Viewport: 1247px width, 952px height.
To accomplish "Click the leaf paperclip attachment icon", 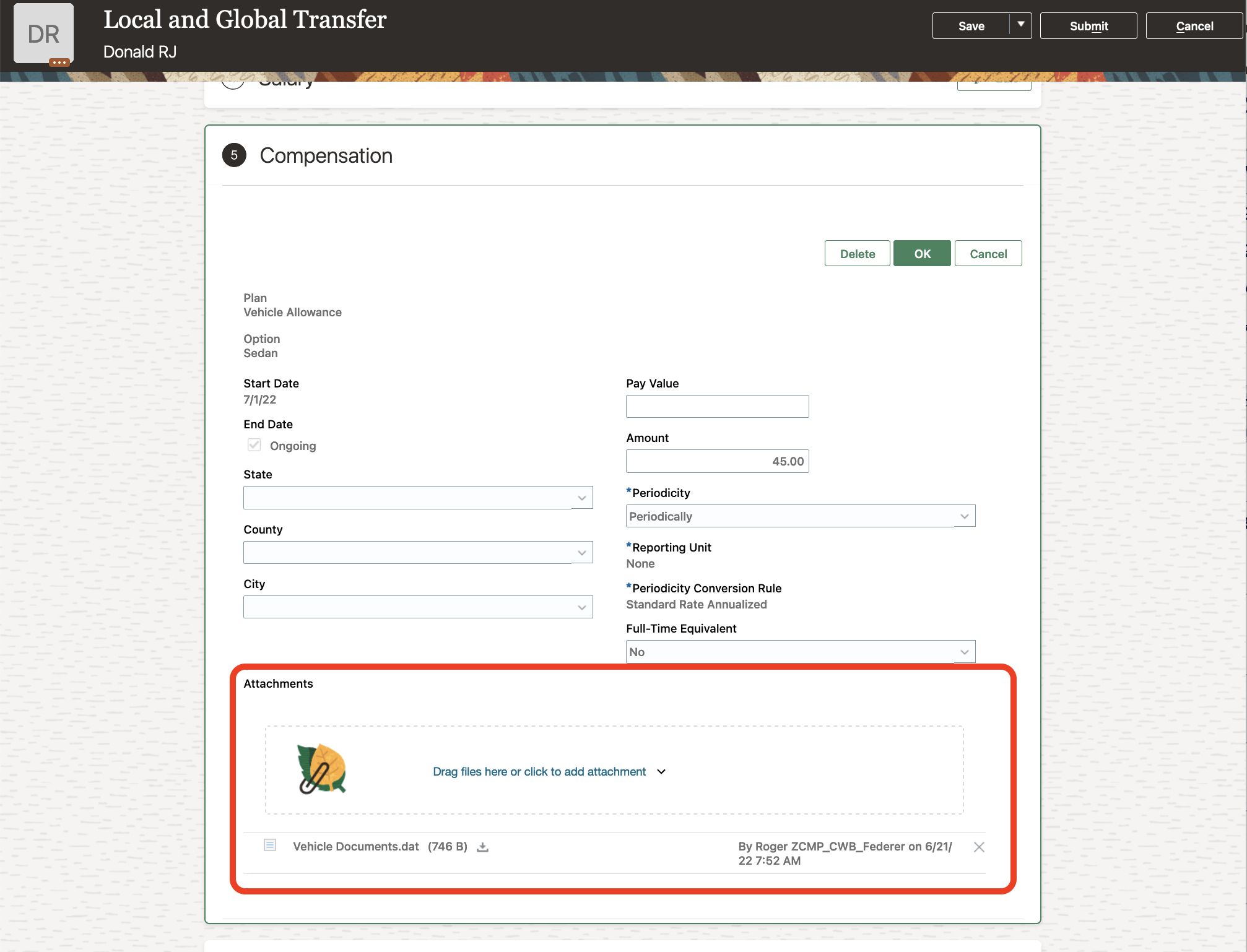I will tap(321, 769).
